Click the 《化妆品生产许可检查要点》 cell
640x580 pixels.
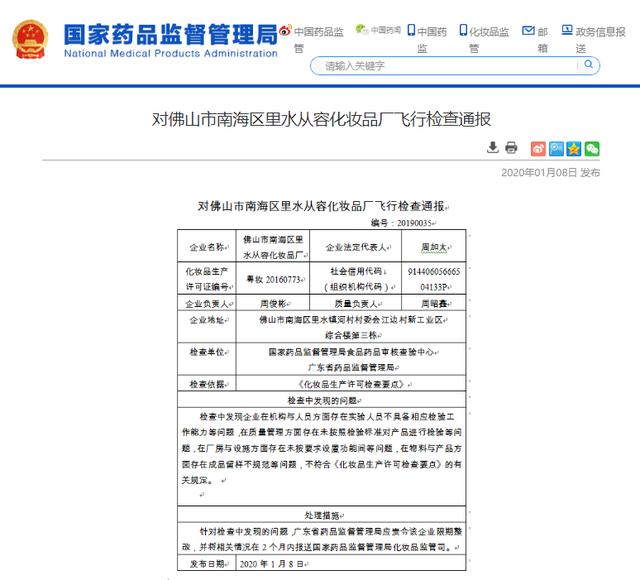[x=351, y=384]
